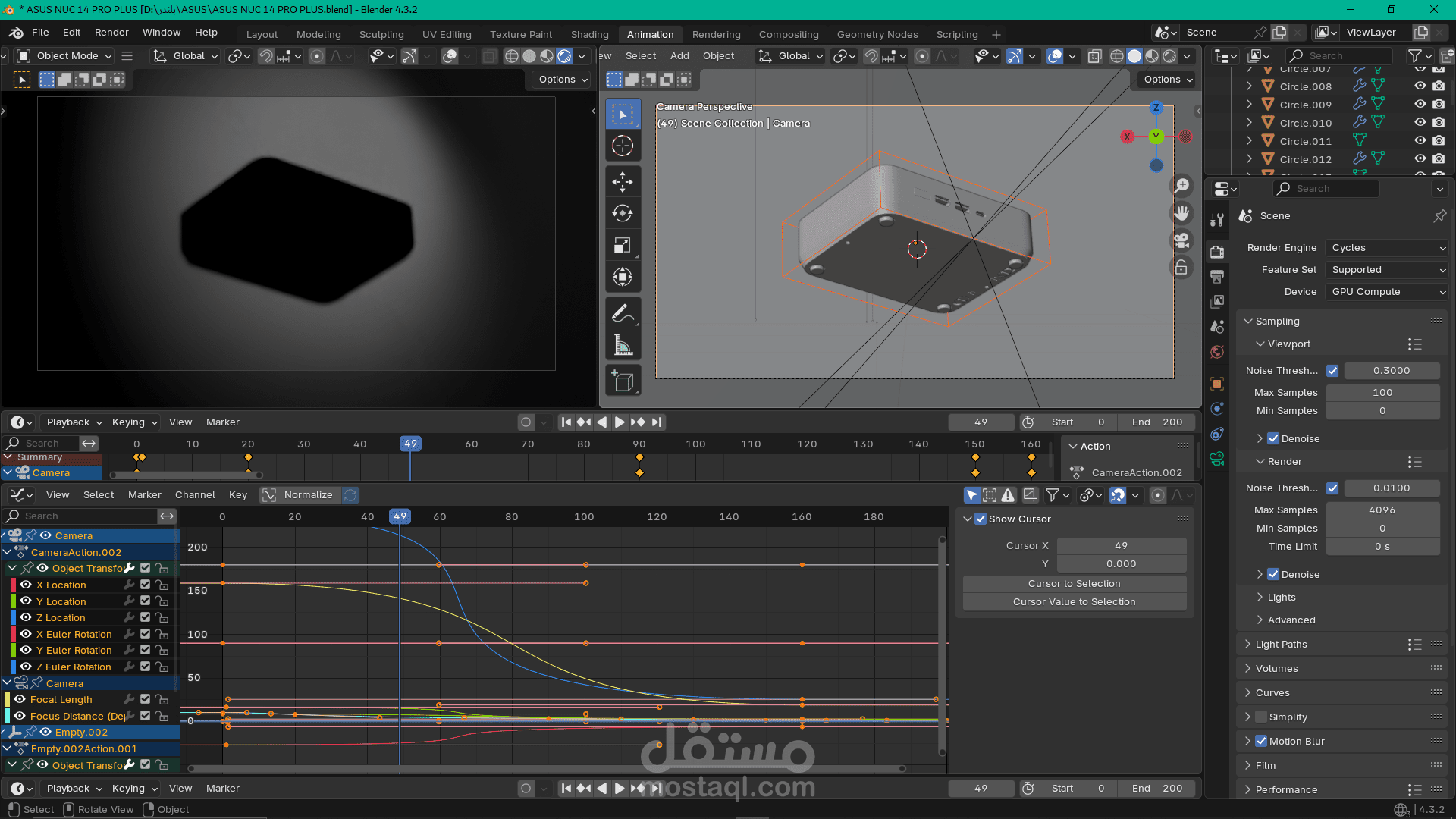Open the Output properties tab icon
Viewport: 1456px width, 819px height.
[x=1217, y=277]
